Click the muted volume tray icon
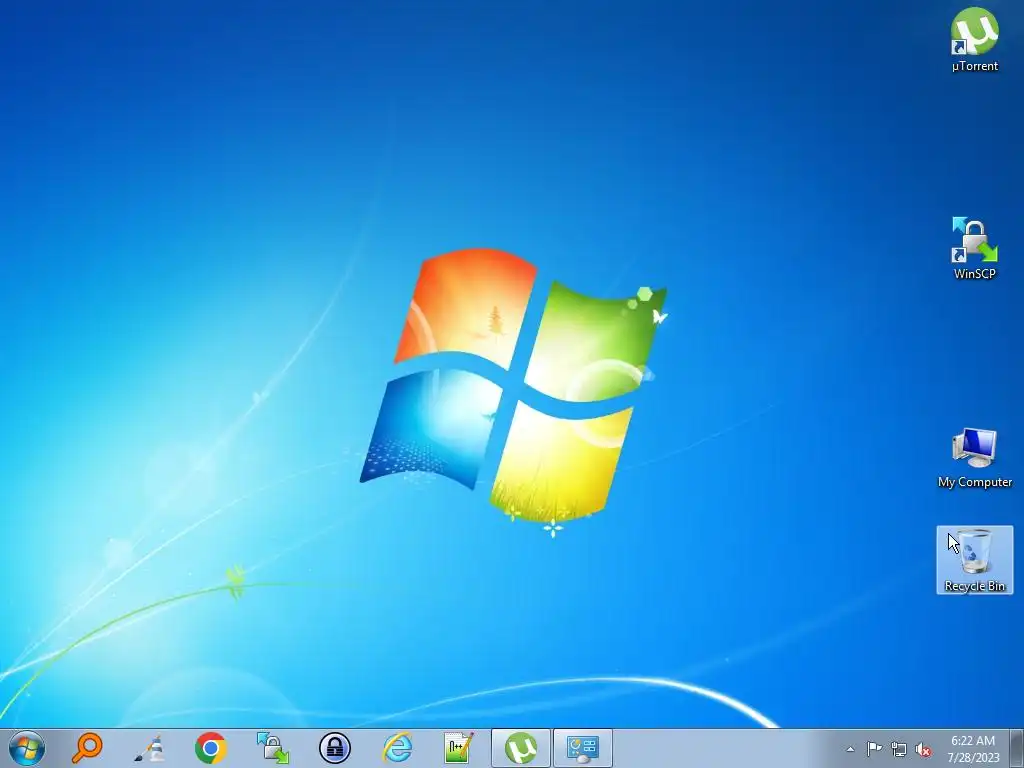The height and width of the screenshot is (768, 1024). [x=923, y=749]
